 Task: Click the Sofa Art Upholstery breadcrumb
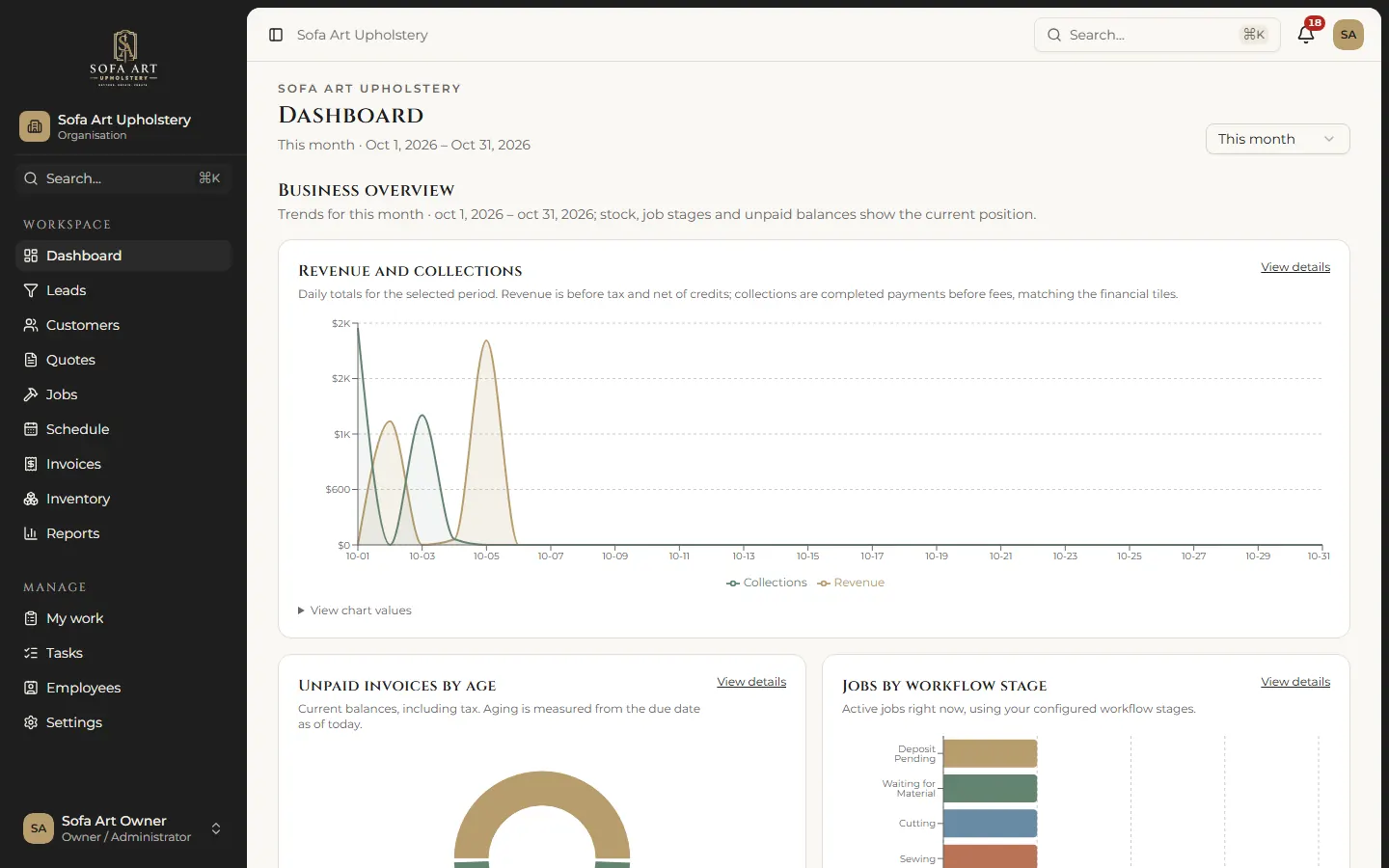[362, 35]
